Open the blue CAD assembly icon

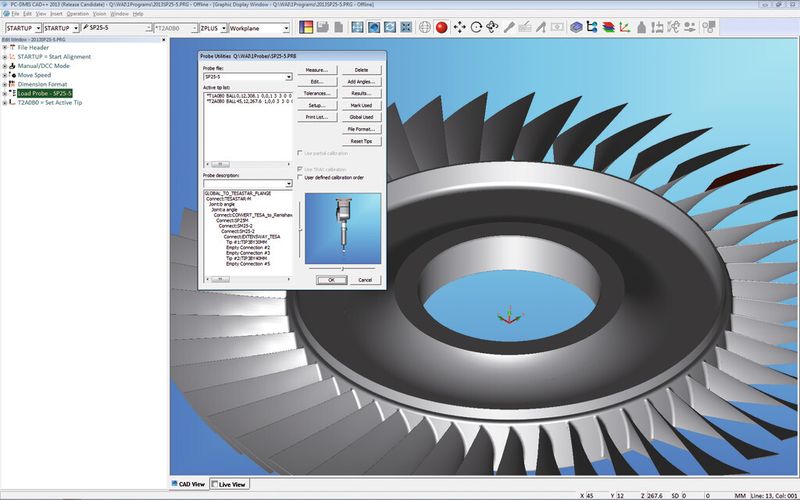576,28
